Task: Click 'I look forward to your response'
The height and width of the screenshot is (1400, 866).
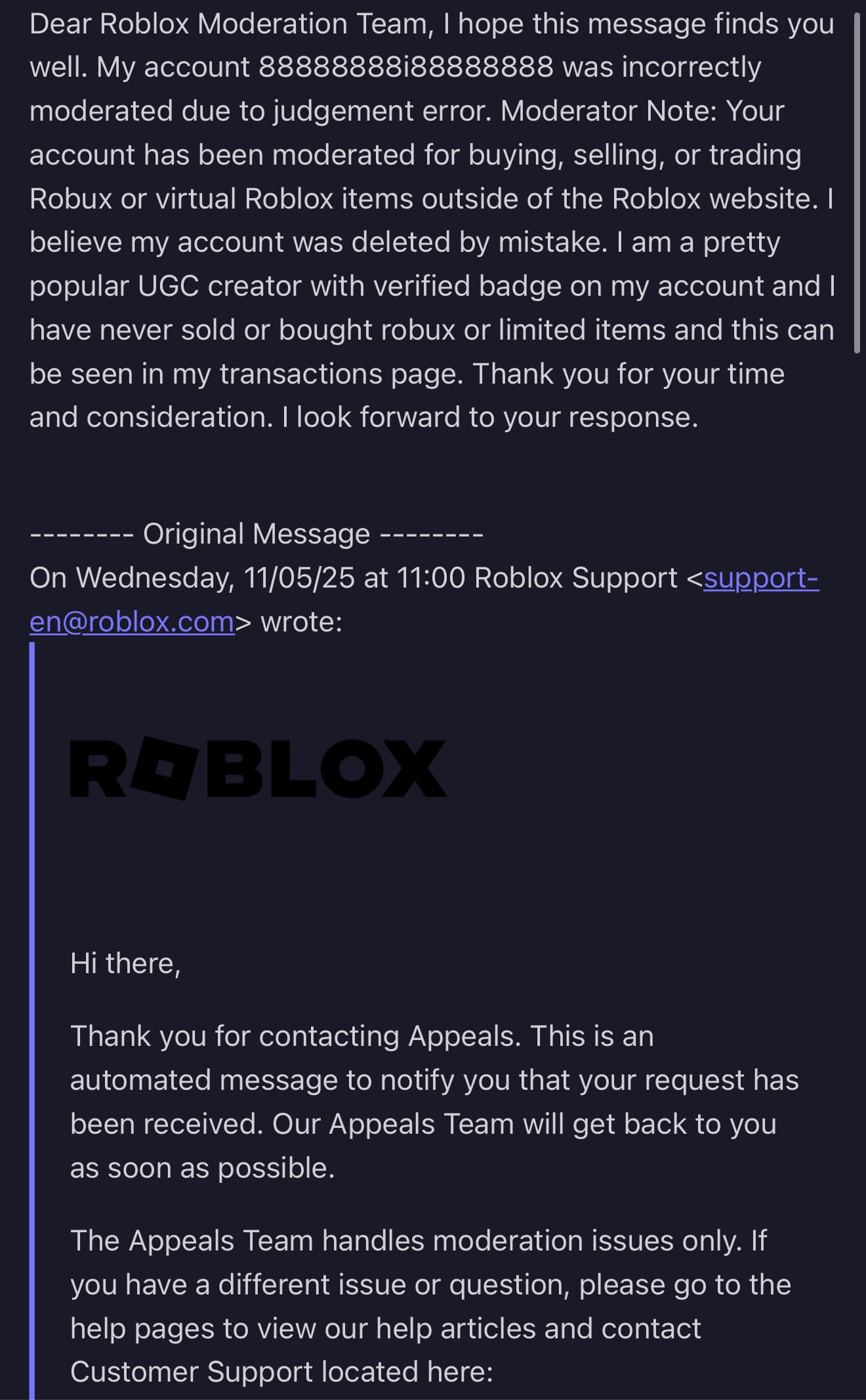Action: coord(489,418)
